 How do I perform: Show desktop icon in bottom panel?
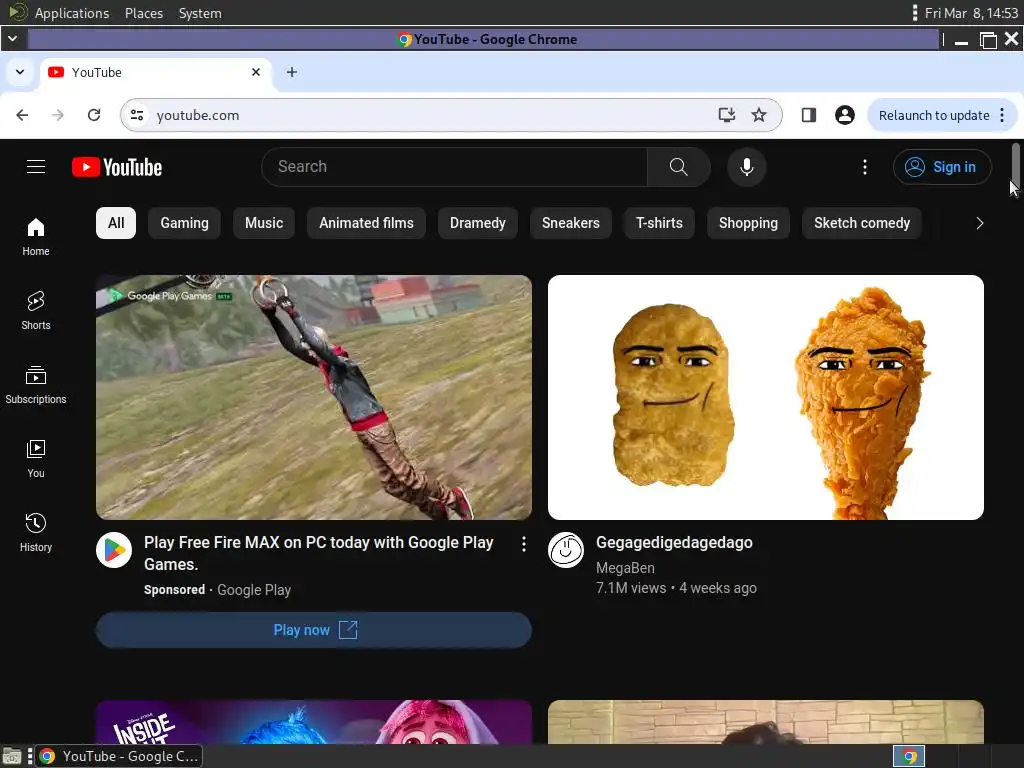[12, 756]
